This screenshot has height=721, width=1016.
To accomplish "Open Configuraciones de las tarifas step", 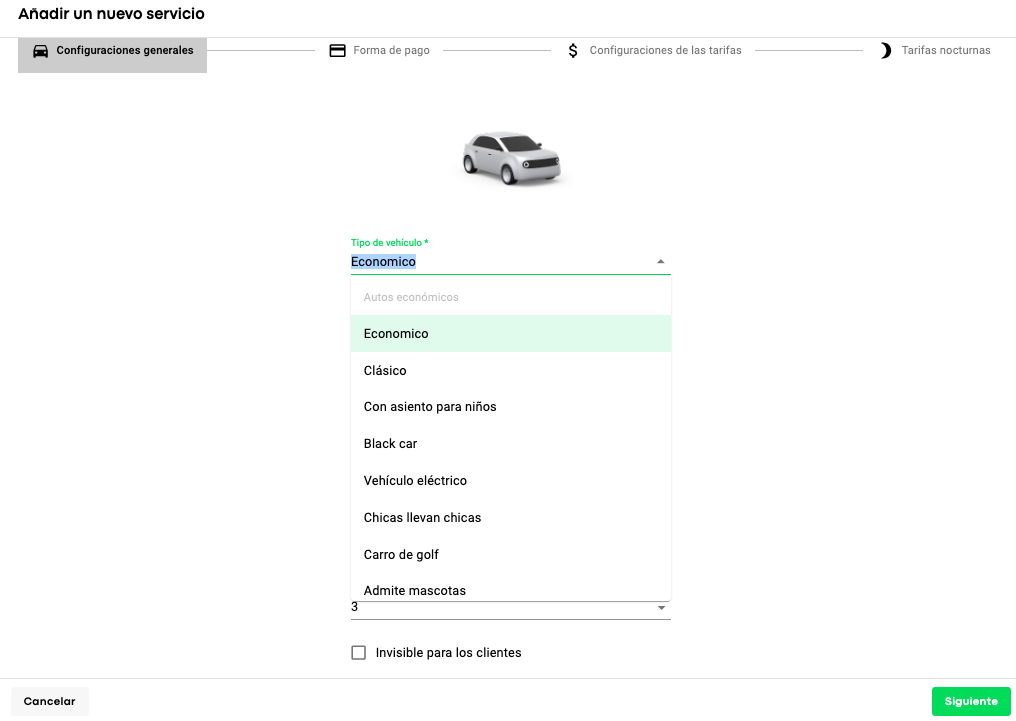I will 654,51.
